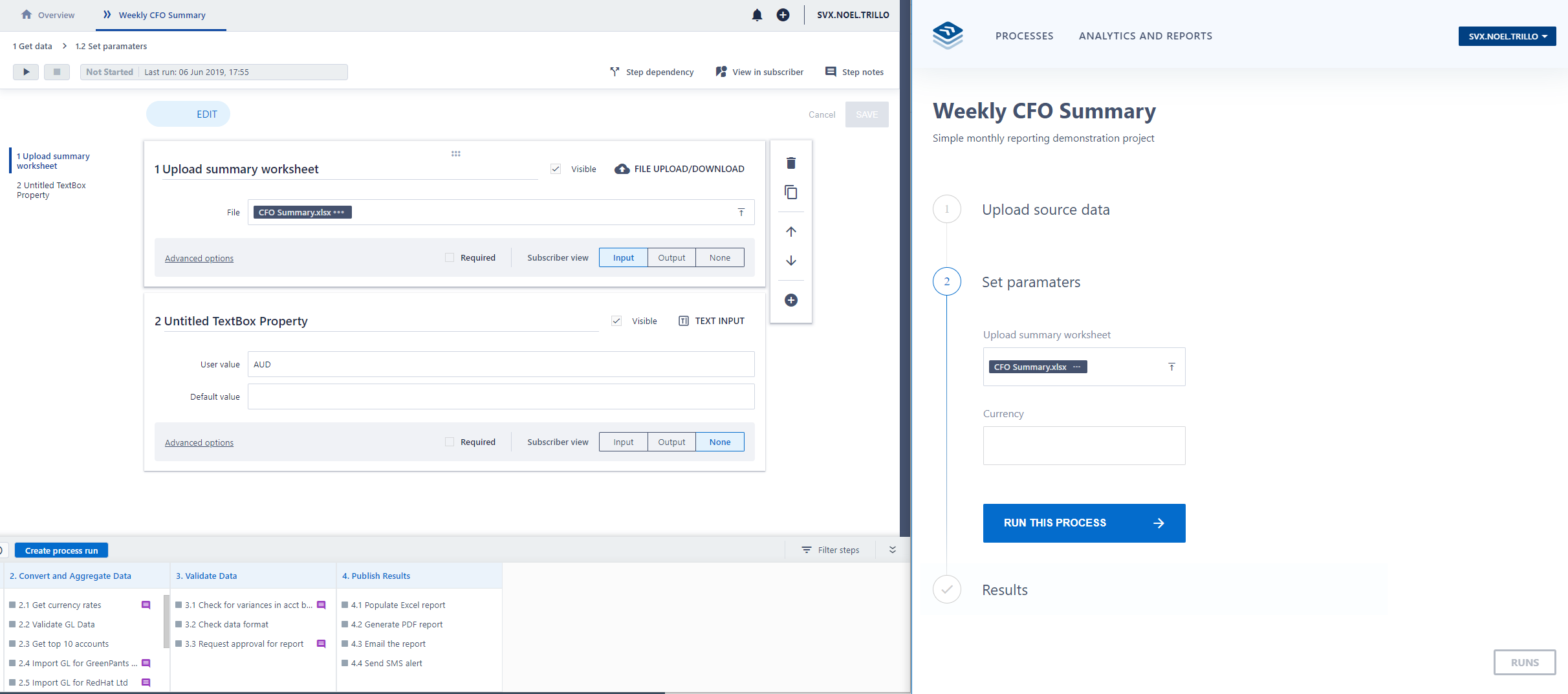1568x694 pixels.
Task: Set upload worksheet subscriber view to Output
Action: [671, 257]
